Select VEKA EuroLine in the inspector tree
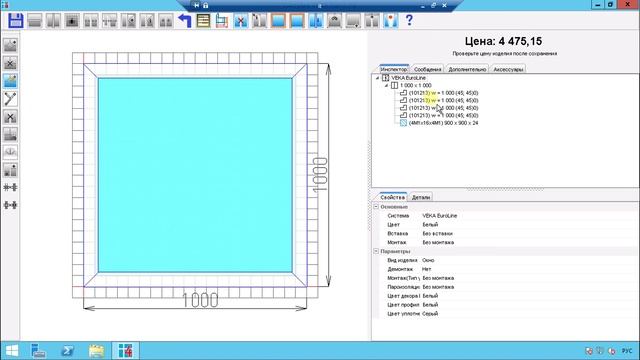 (x=409, y=78)
